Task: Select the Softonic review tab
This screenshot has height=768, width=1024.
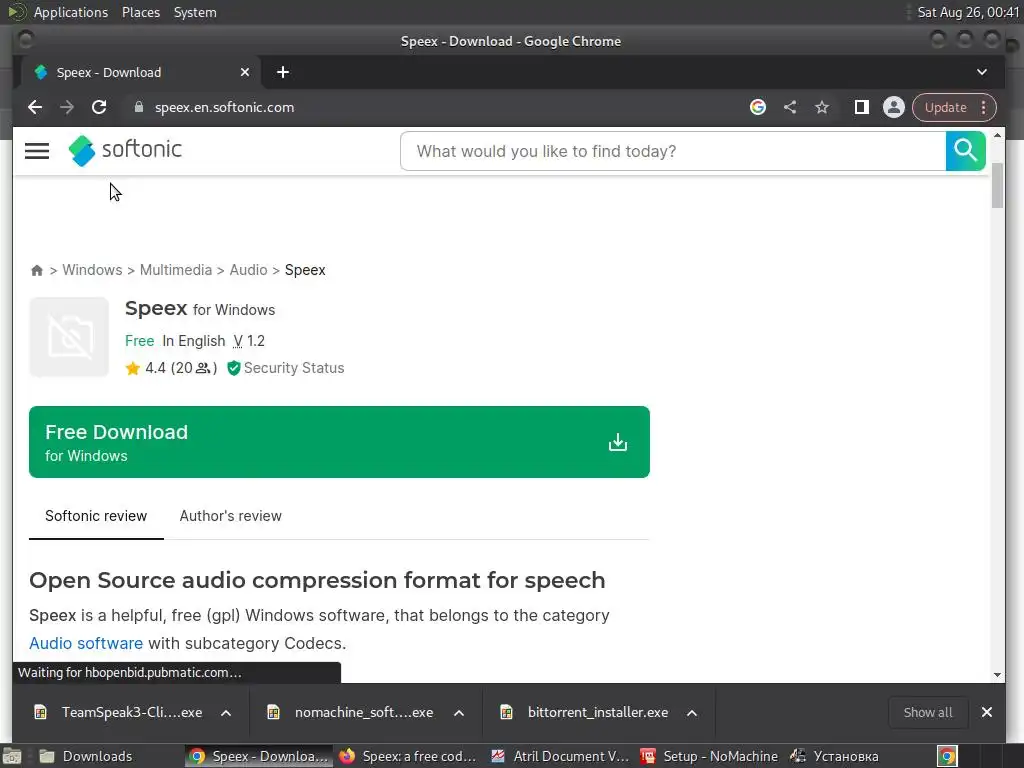Action: (x=96, y=516)
